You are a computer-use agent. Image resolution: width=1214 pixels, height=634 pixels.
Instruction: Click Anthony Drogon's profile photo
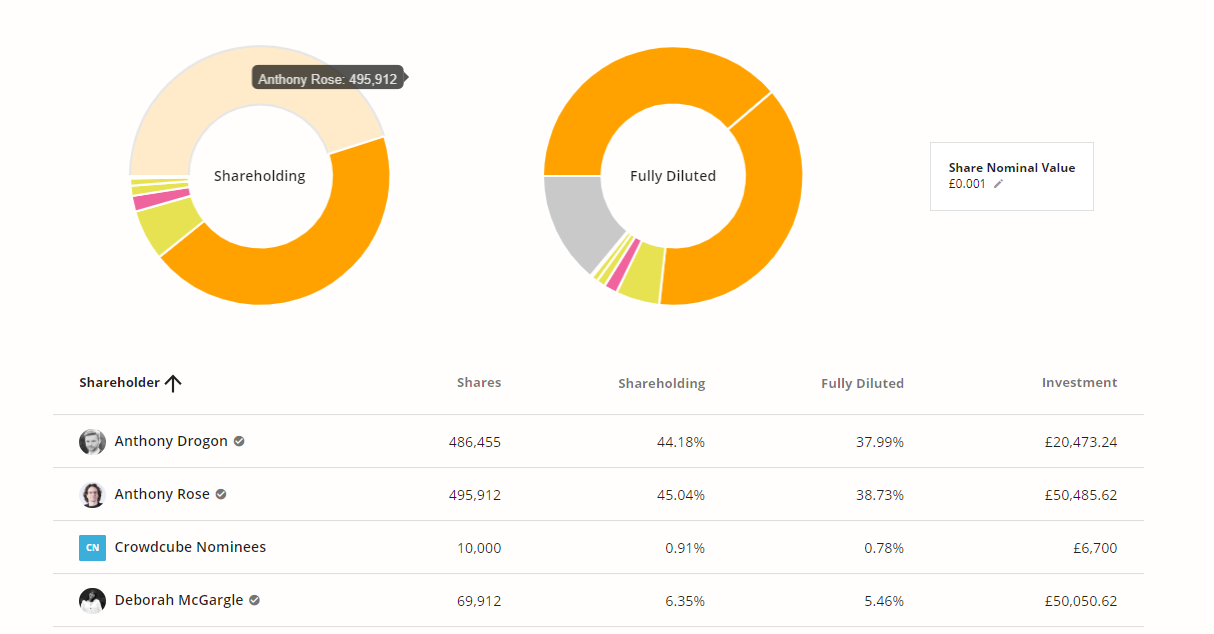click(x=92, y=442)
